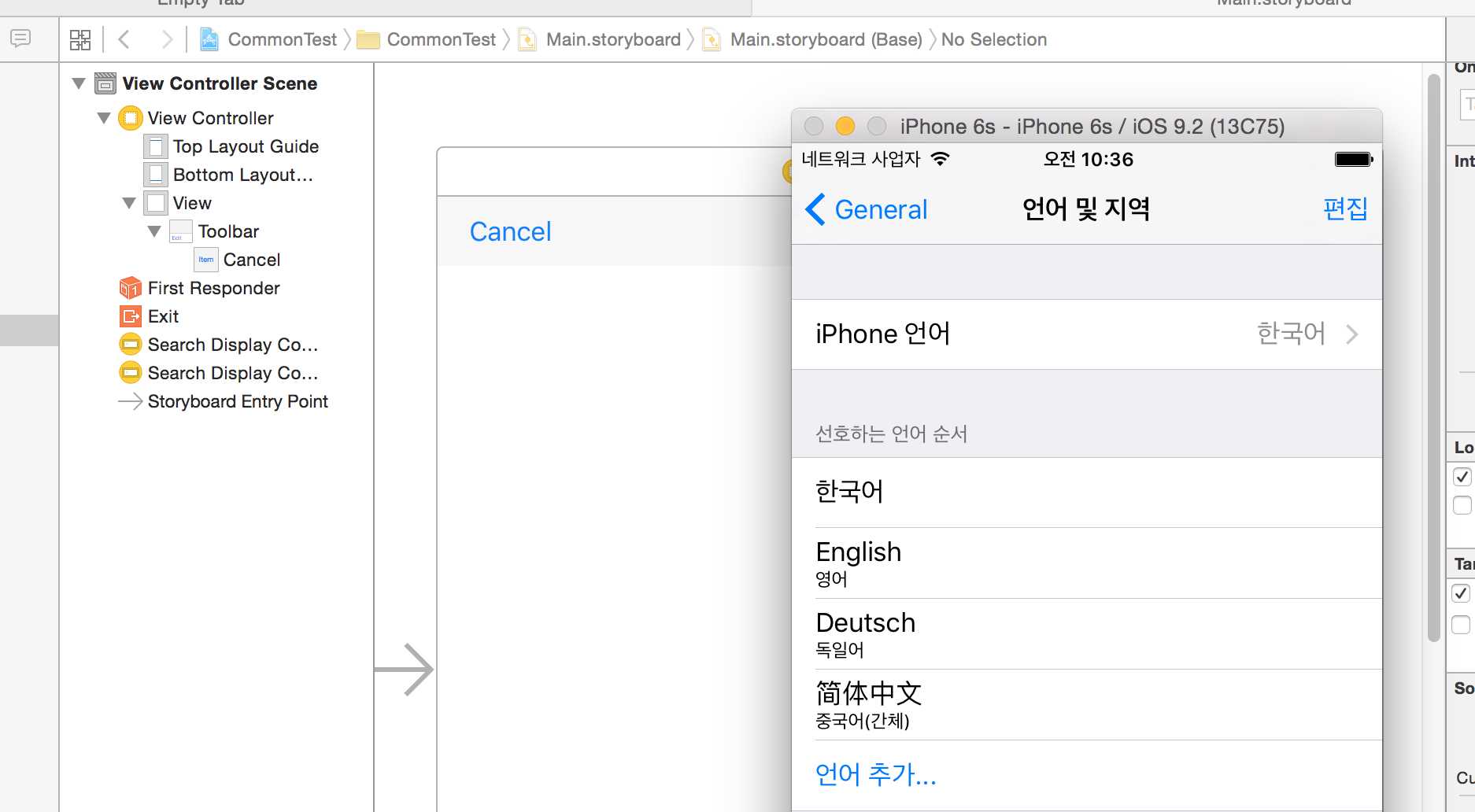Screen dimensions: 1475x812
Task: Toggle the checked checkbox under Ta section
Action: (1461, 593)
